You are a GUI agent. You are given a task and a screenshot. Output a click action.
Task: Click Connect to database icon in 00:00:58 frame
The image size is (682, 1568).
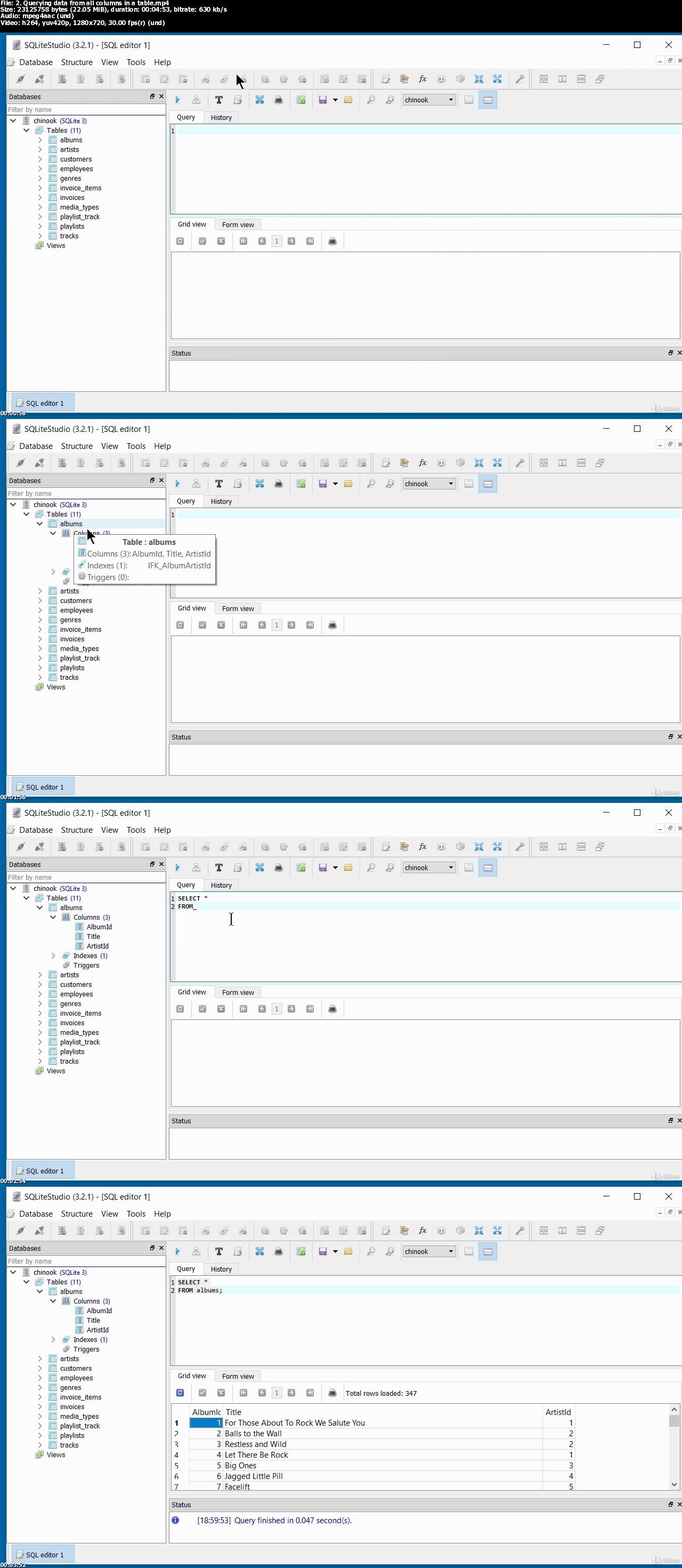tap(21, 79)
